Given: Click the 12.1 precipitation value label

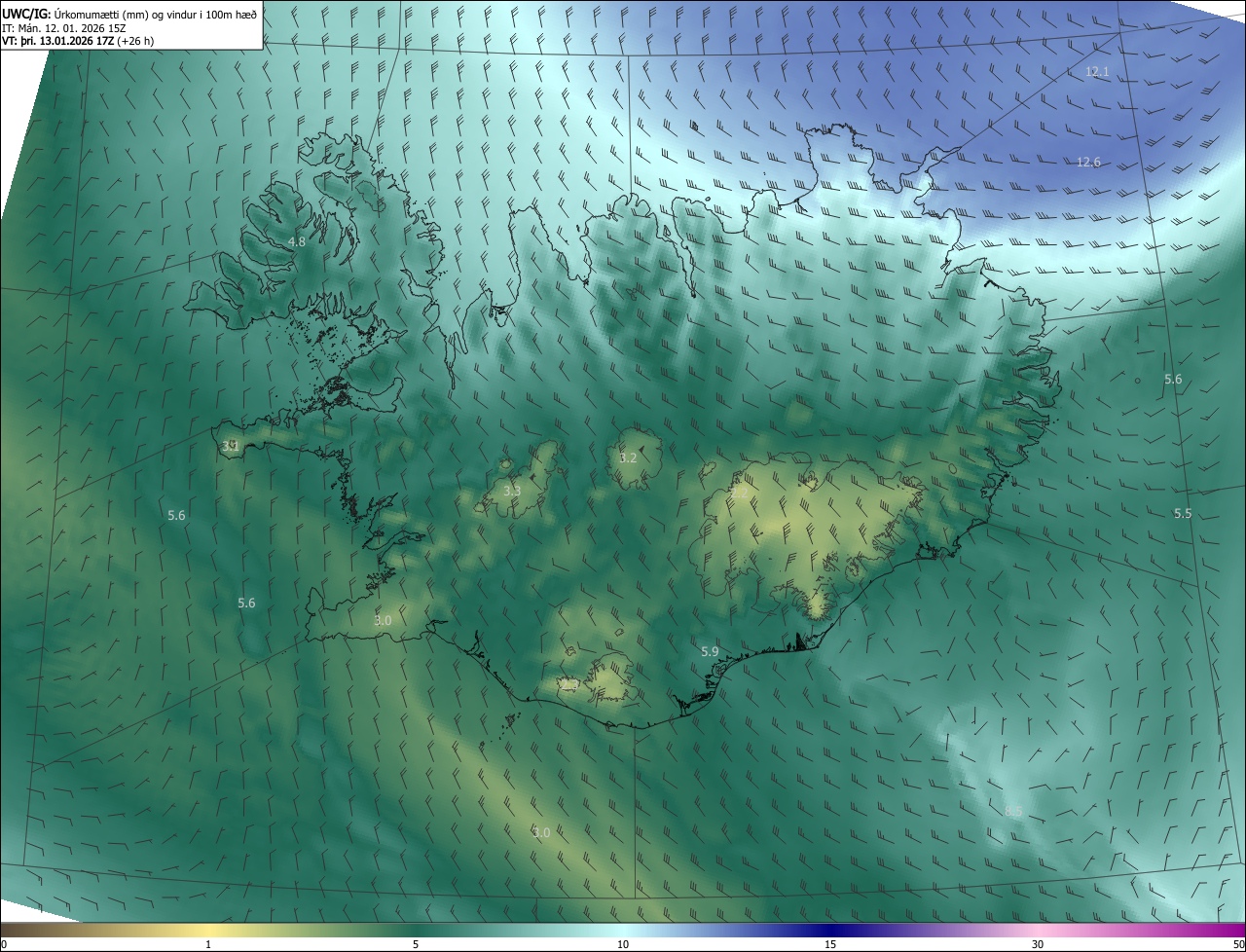Looking at the screenshot, I should tap(1097, 72).
